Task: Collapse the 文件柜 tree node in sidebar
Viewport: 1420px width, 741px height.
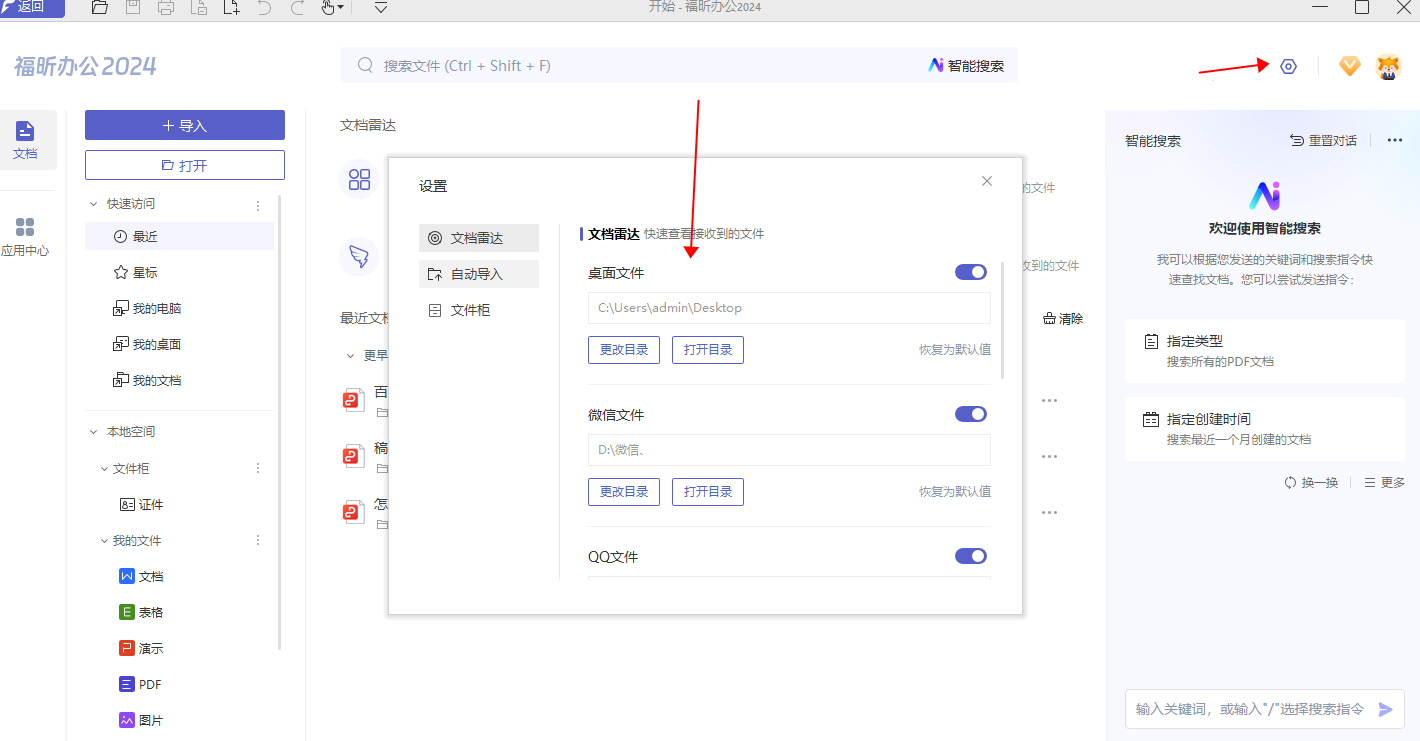Action: click(x=104, y=469)
